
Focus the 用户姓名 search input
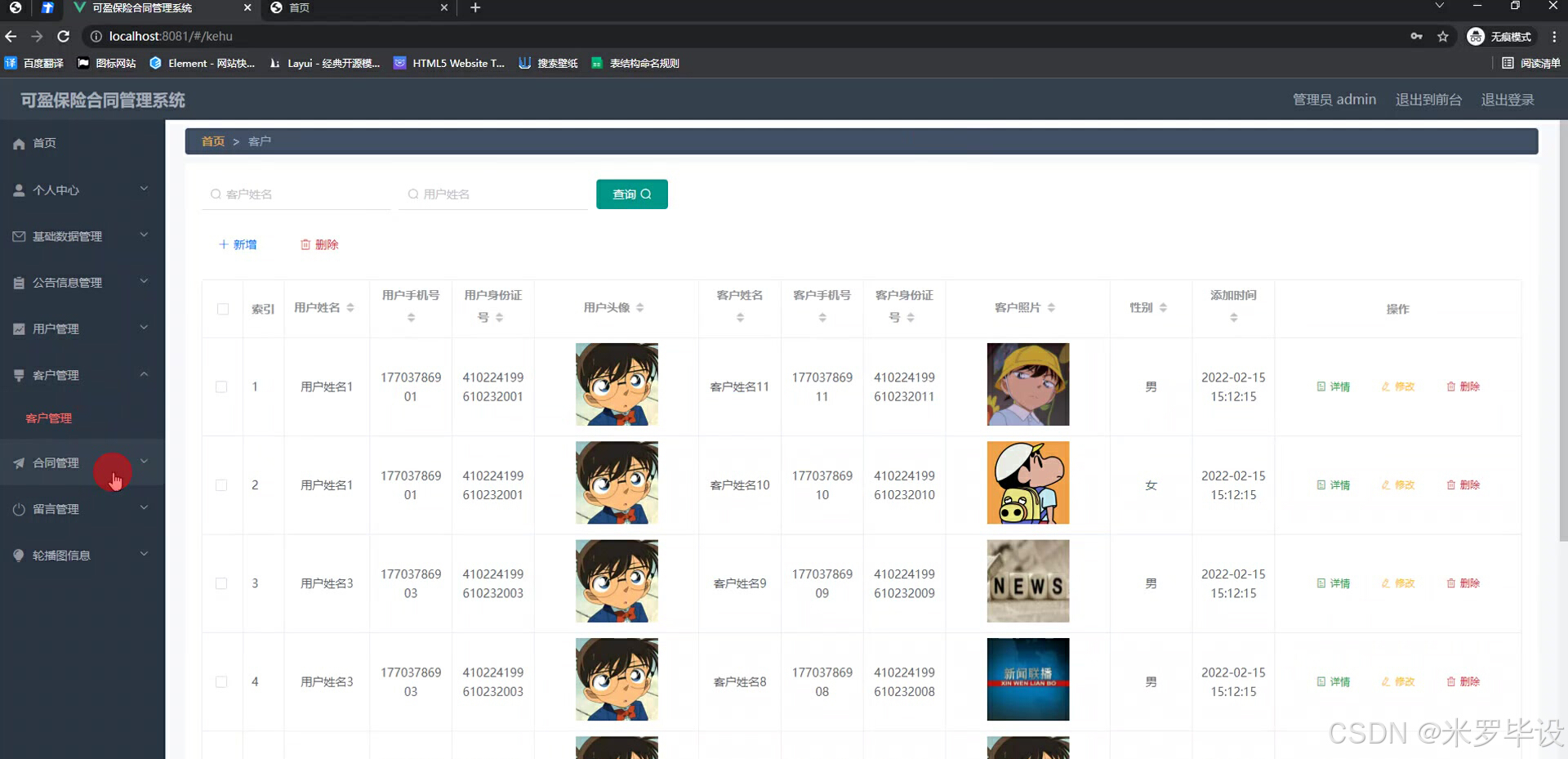pos(493,194)
